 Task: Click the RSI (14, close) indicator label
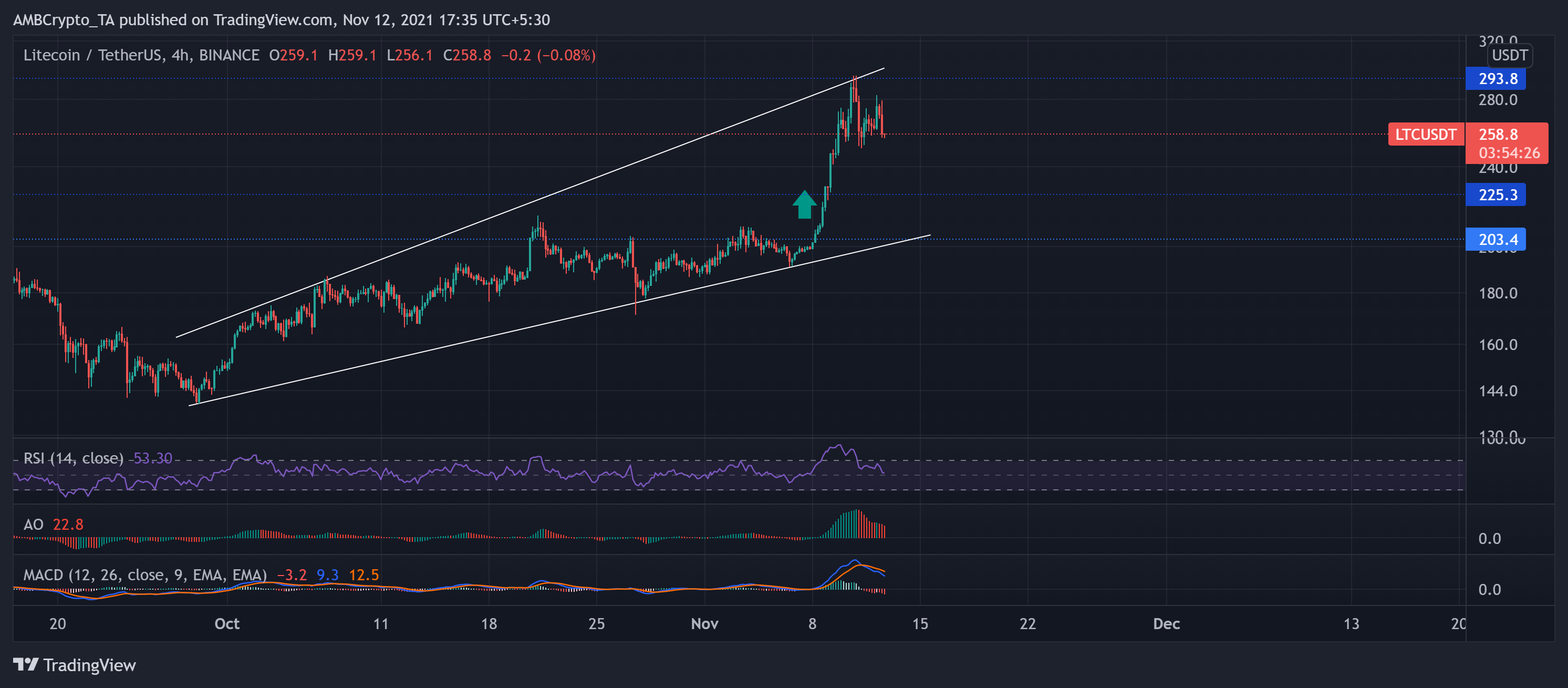(x=73, y=458)
